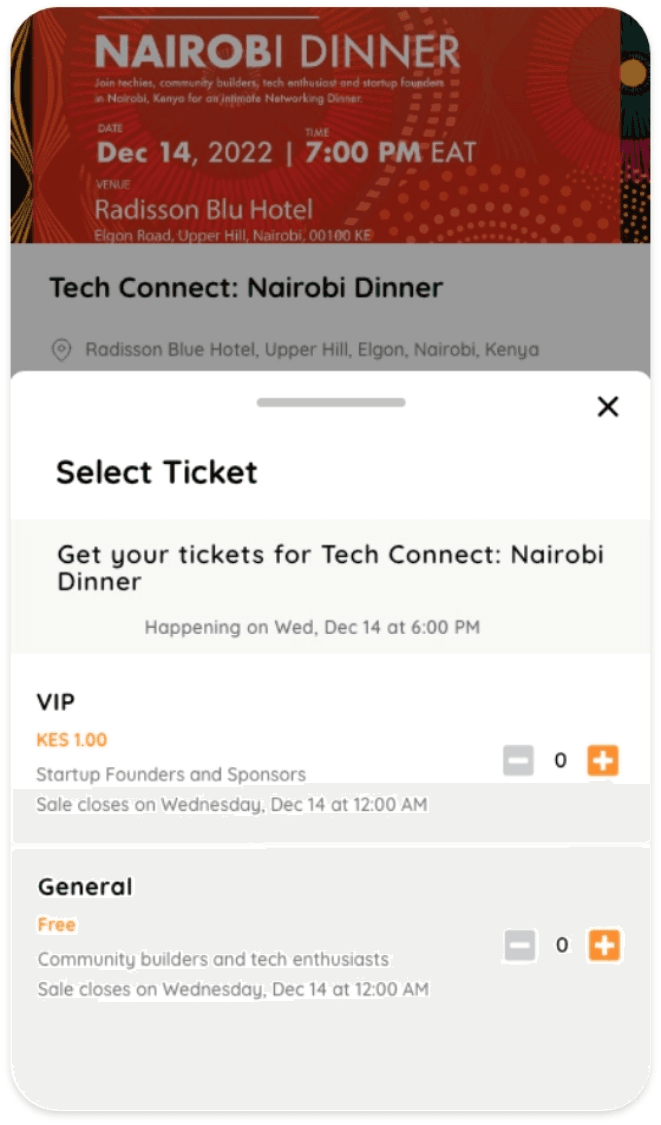The width and height of the screenshot is (661, 1125).
Task: Tap the Tech Connect: Nairobi Dinner title
Action: click(x=246, y=288)
